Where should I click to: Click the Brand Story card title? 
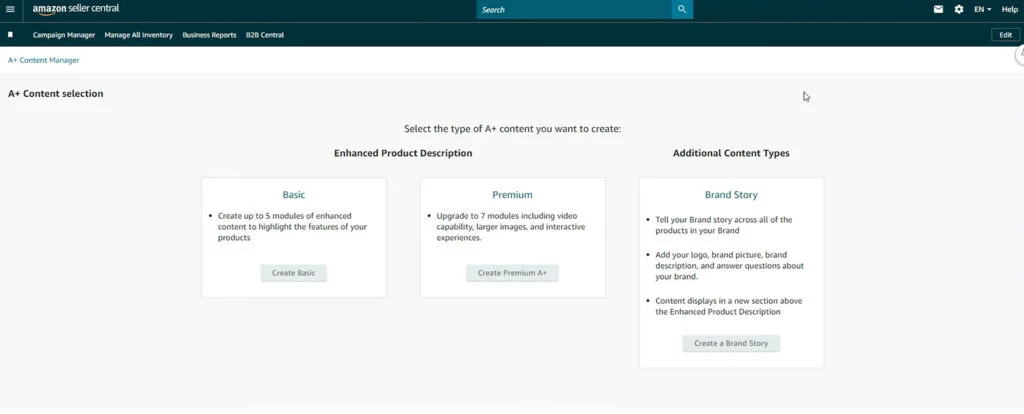pos(731,195)
